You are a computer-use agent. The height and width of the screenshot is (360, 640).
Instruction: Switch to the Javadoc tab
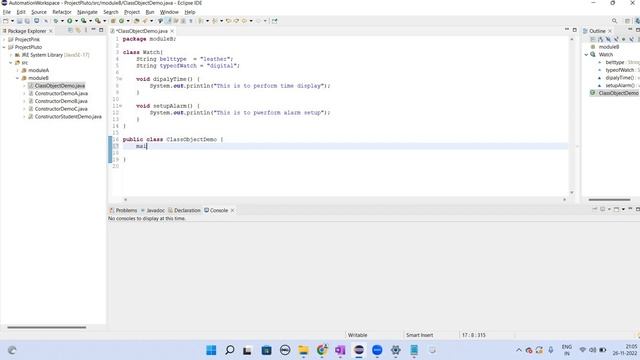tap(153, 210)
